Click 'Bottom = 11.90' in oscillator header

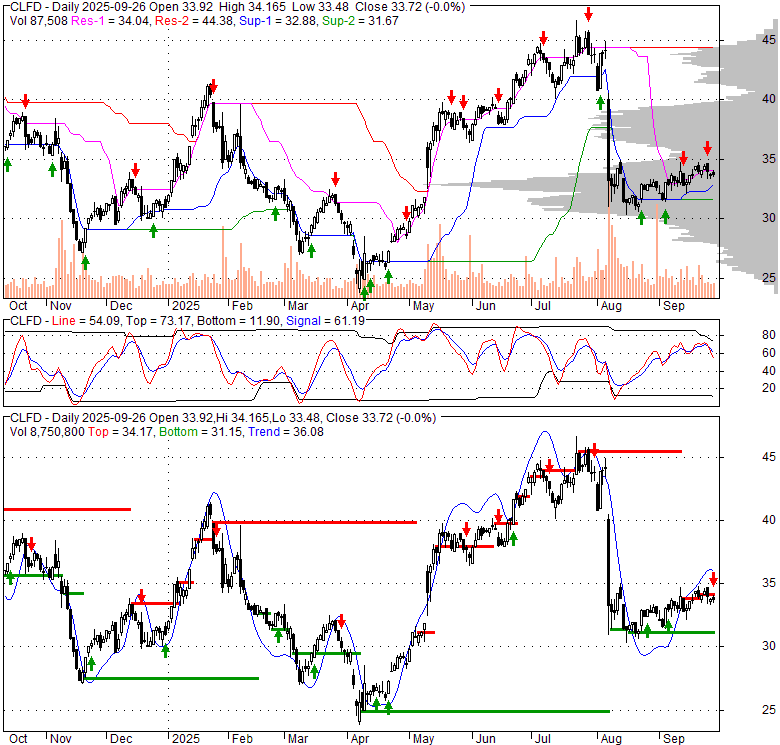click(238, 321)
